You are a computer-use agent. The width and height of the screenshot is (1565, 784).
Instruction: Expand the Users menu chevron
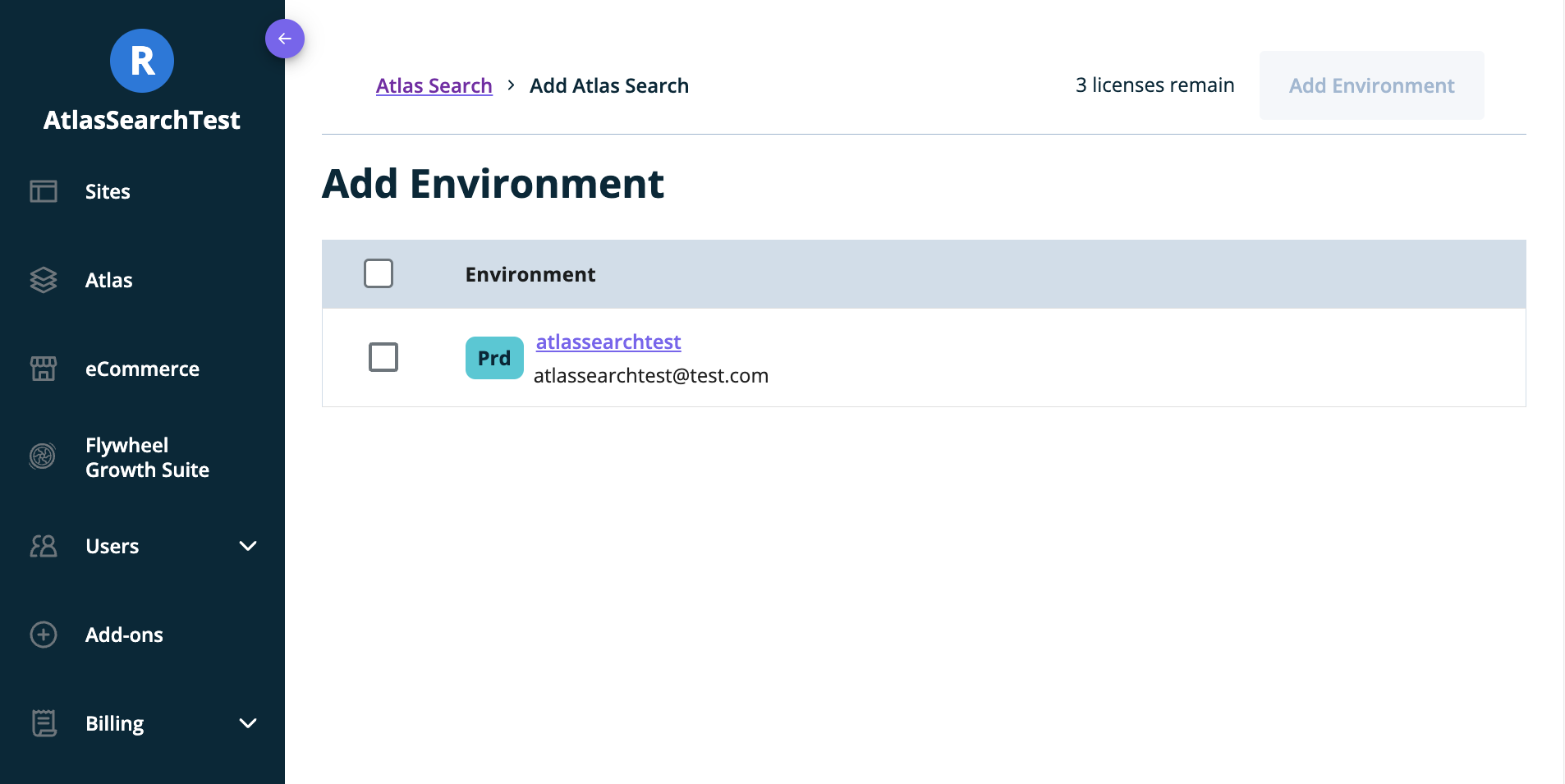(x=248, y=546)
